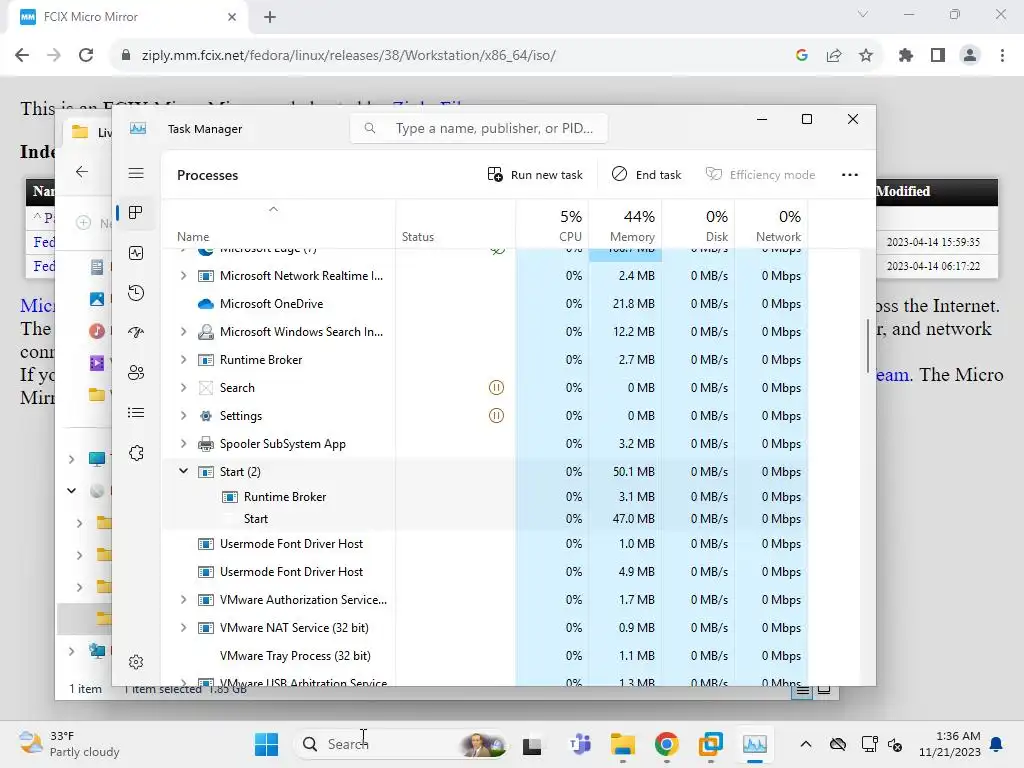Image resolution: width=1024 pixels, height=768 pixels.
Task: Open Chrome extensions puzzle icon
Action: [x=906, y=56]
